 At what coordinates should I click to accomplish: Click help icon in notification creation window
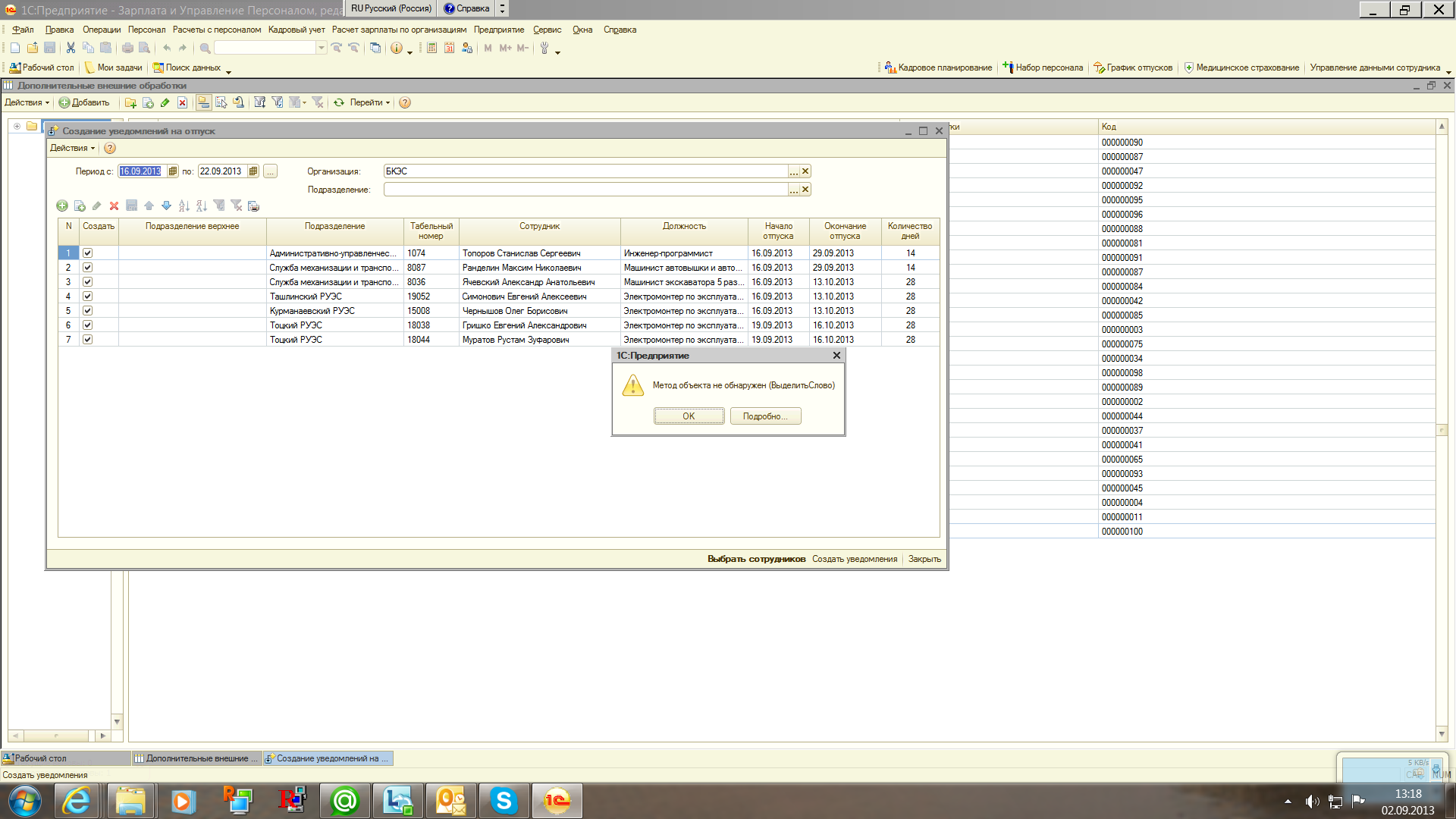[110, 148]
